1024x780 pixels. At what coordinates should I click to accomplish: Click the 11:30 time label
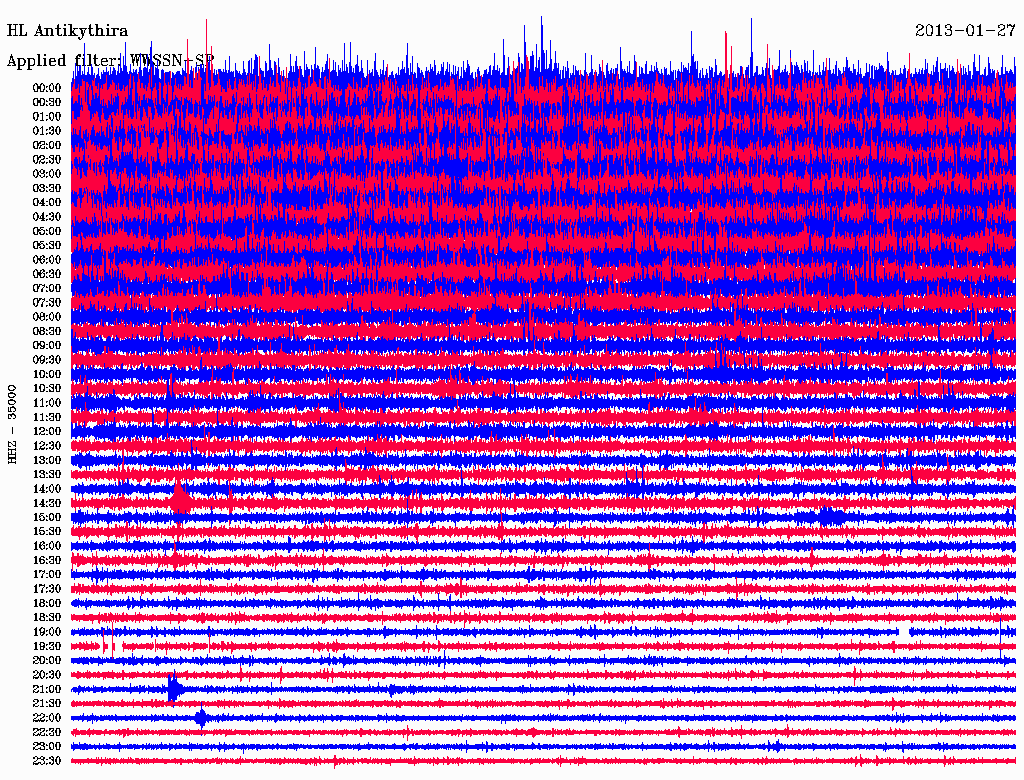point(47,417)
